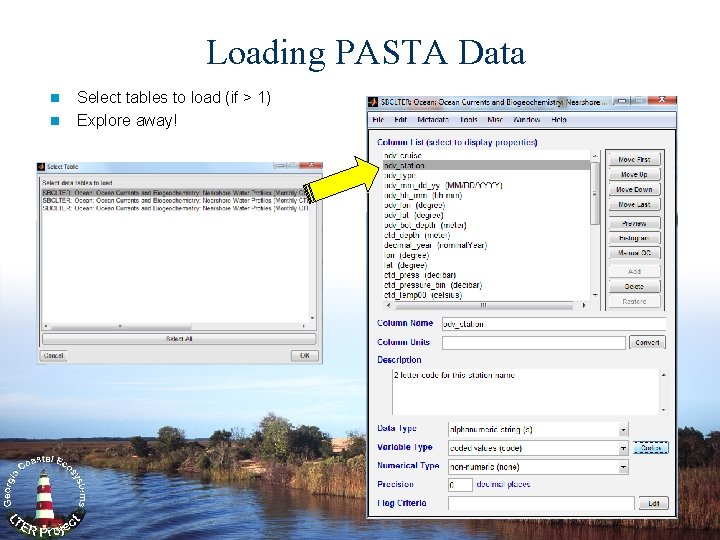Viewport: 720px width, 540px height.
Task: Click the column list vertical scrollbar thumb
Action: 595,193
